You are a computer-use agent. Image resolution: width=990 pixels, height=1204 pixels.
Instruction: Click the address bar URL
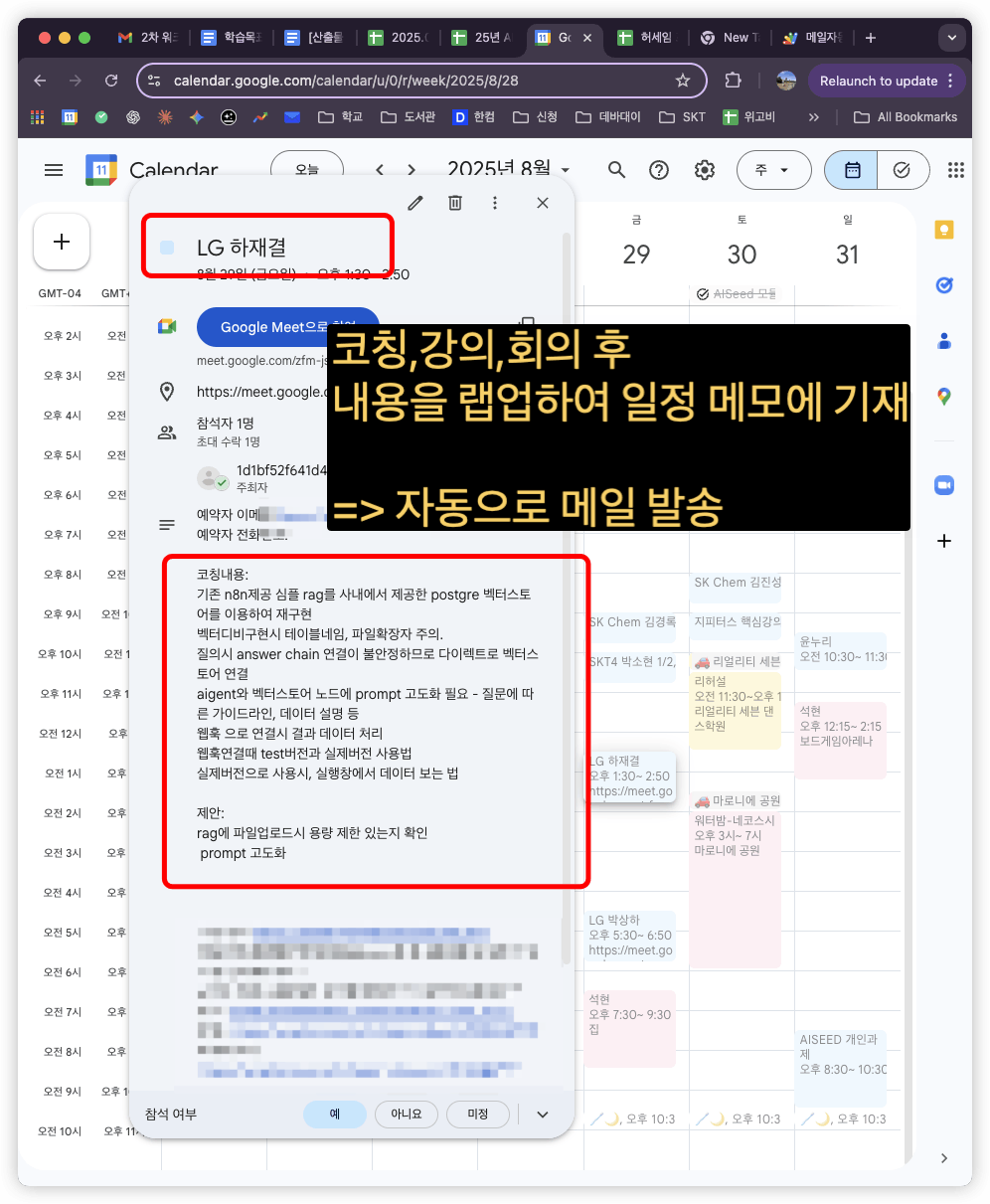[x=345, y=81]
